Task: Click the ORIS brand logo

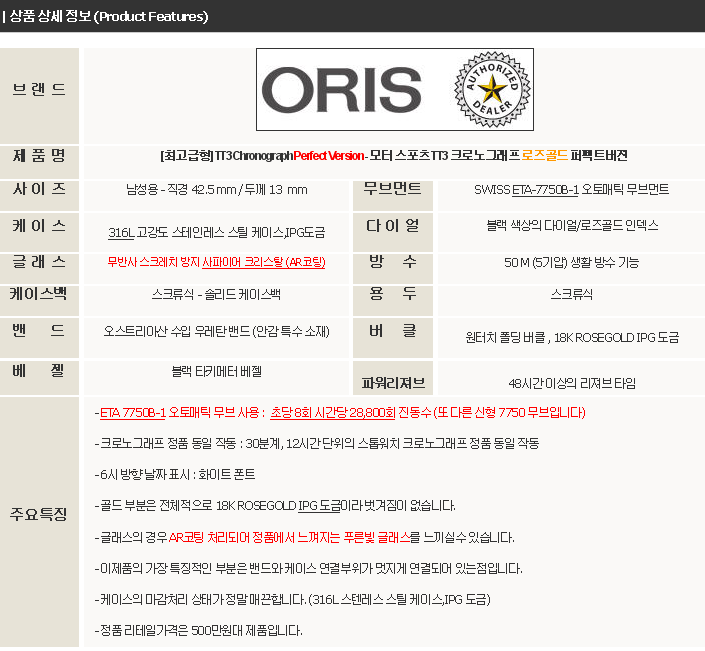Action: point(341,90)
